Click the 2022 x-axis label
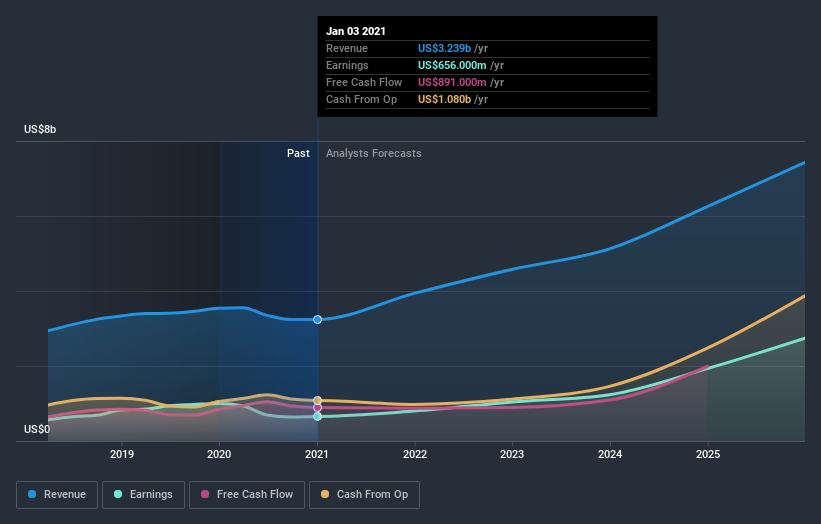Screen dimensions: 821x524 point(415,454)
